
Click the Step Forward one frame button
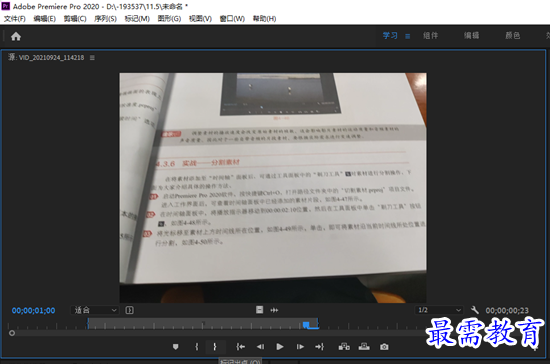[x=300, y=347]
